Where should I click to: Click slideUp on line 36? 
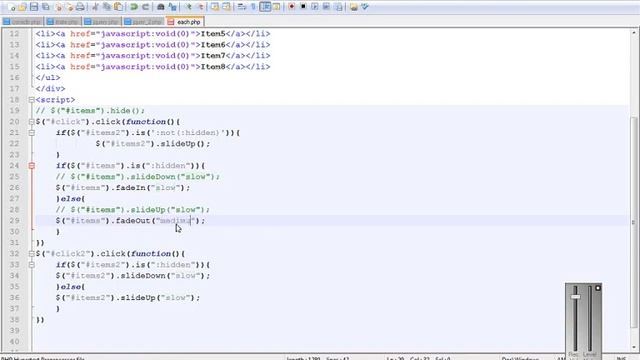click(x=138, y=298)
